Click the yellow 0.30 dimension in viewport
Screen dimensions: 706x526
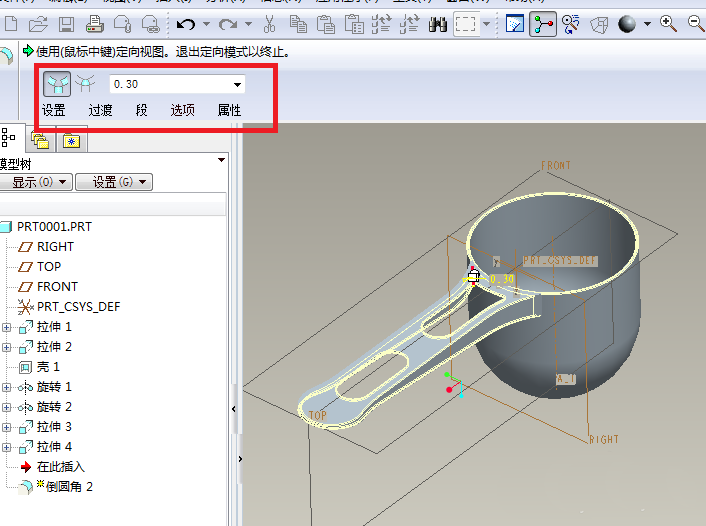[x=502, y=279]
